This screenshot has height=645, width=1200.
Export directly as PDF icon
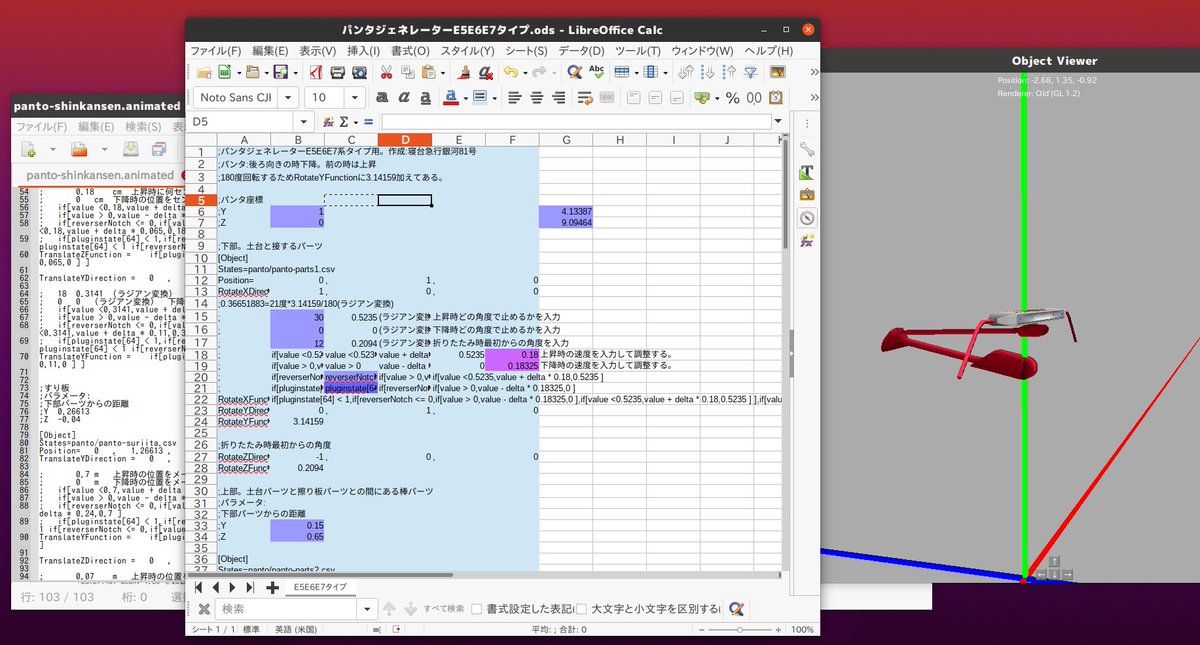click(x=315, y=72)
